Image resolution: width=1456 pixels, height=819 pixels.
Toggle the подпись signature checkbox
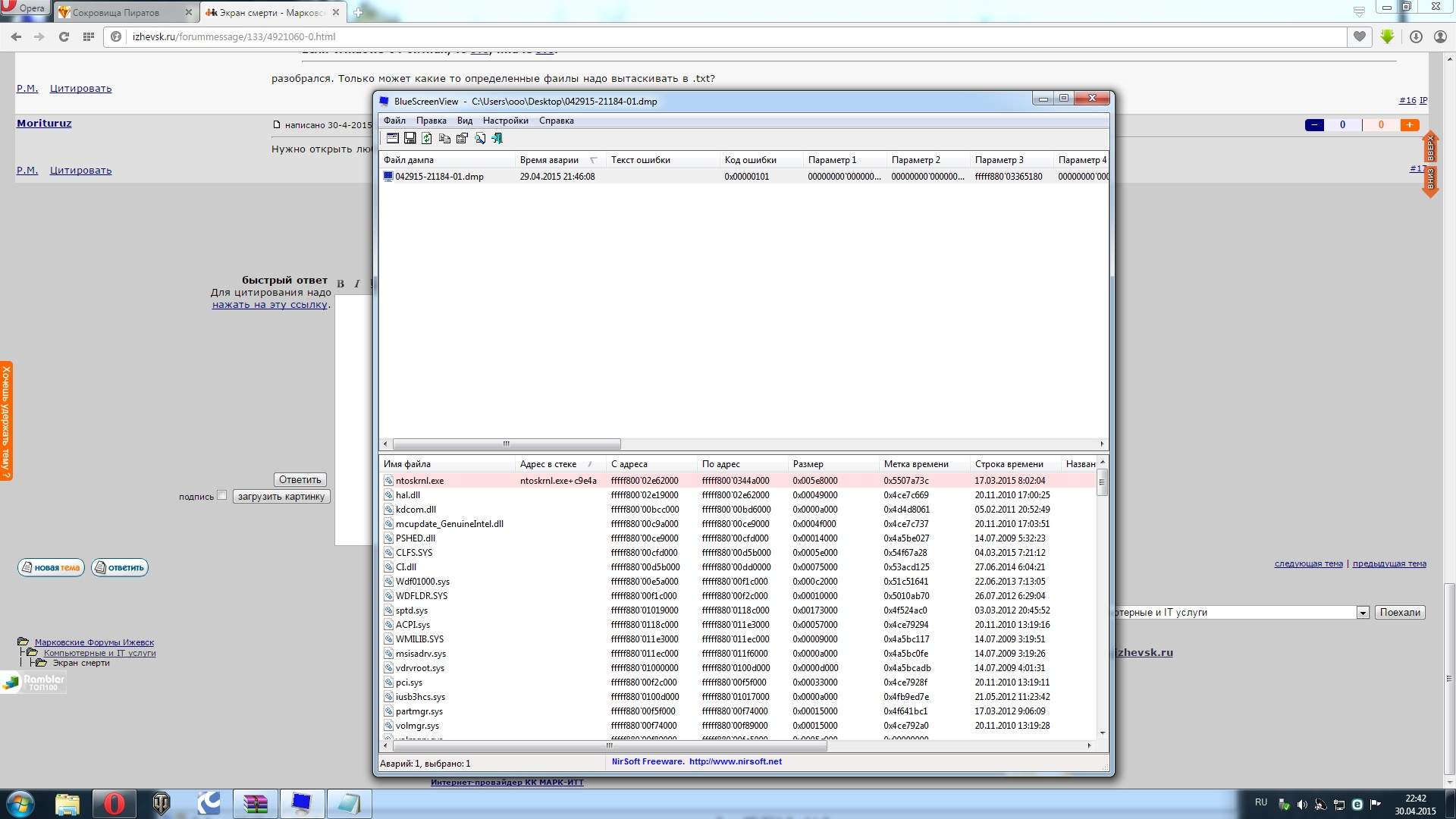coord(222,495)
